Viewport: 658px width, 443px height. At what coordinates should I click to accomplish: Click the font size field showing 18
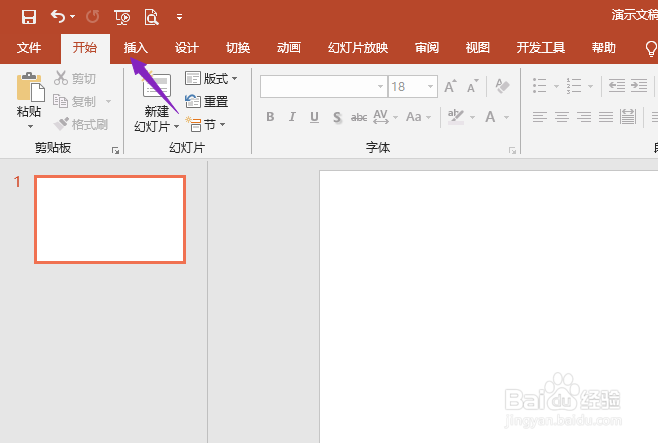tap(407, 86)
